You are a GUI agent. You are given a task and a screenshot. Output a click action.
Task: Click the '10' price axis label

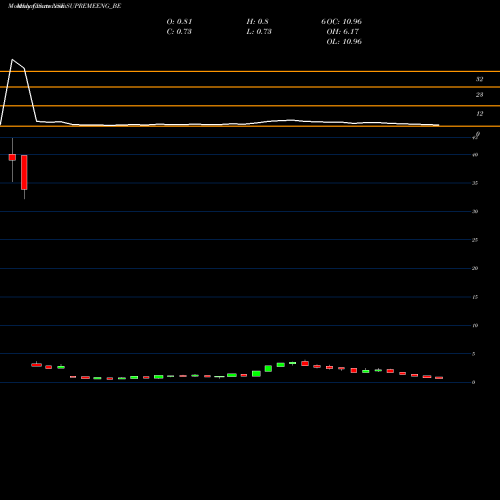[x=475, y=325]
